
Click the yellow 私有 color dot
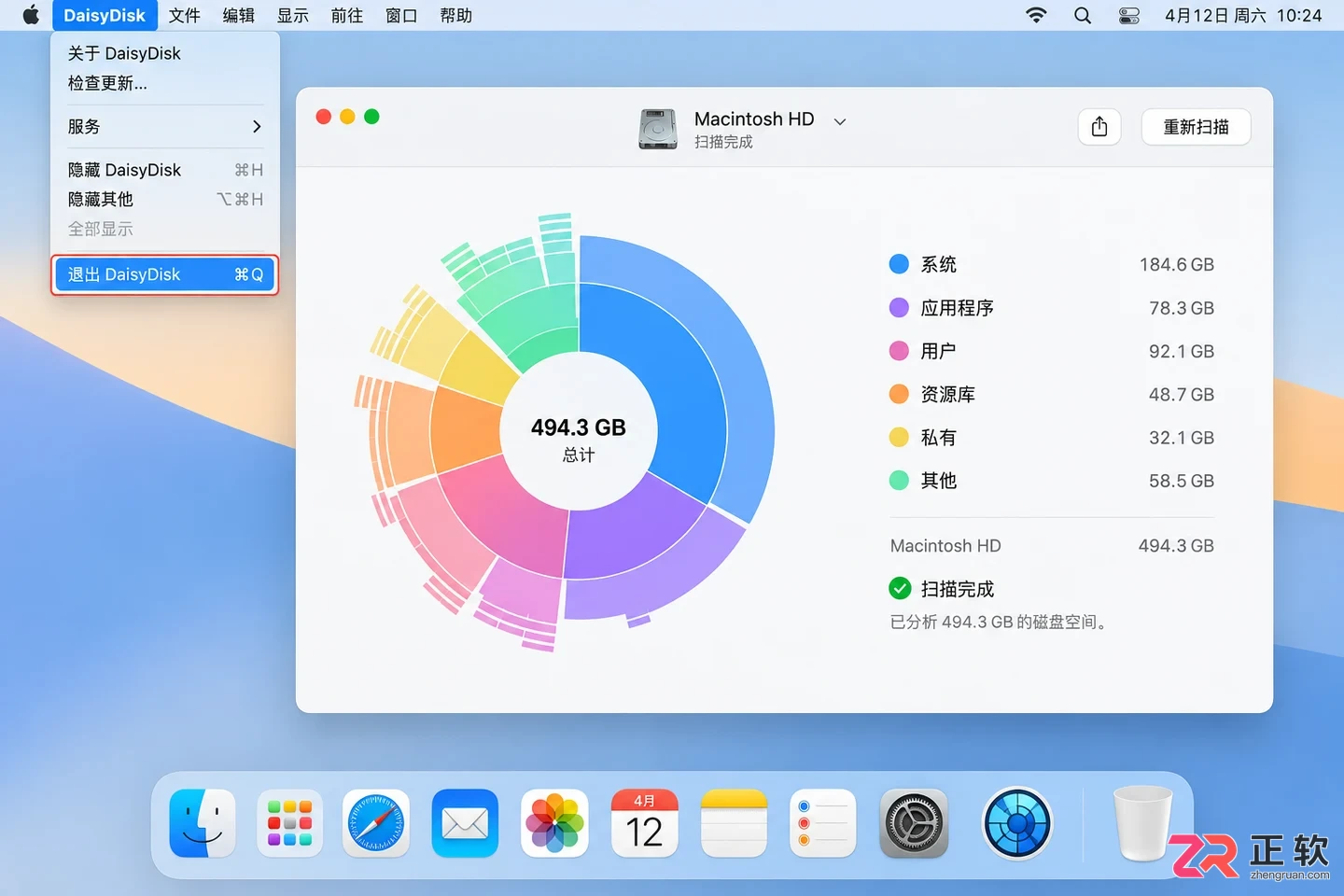[899, 437]
